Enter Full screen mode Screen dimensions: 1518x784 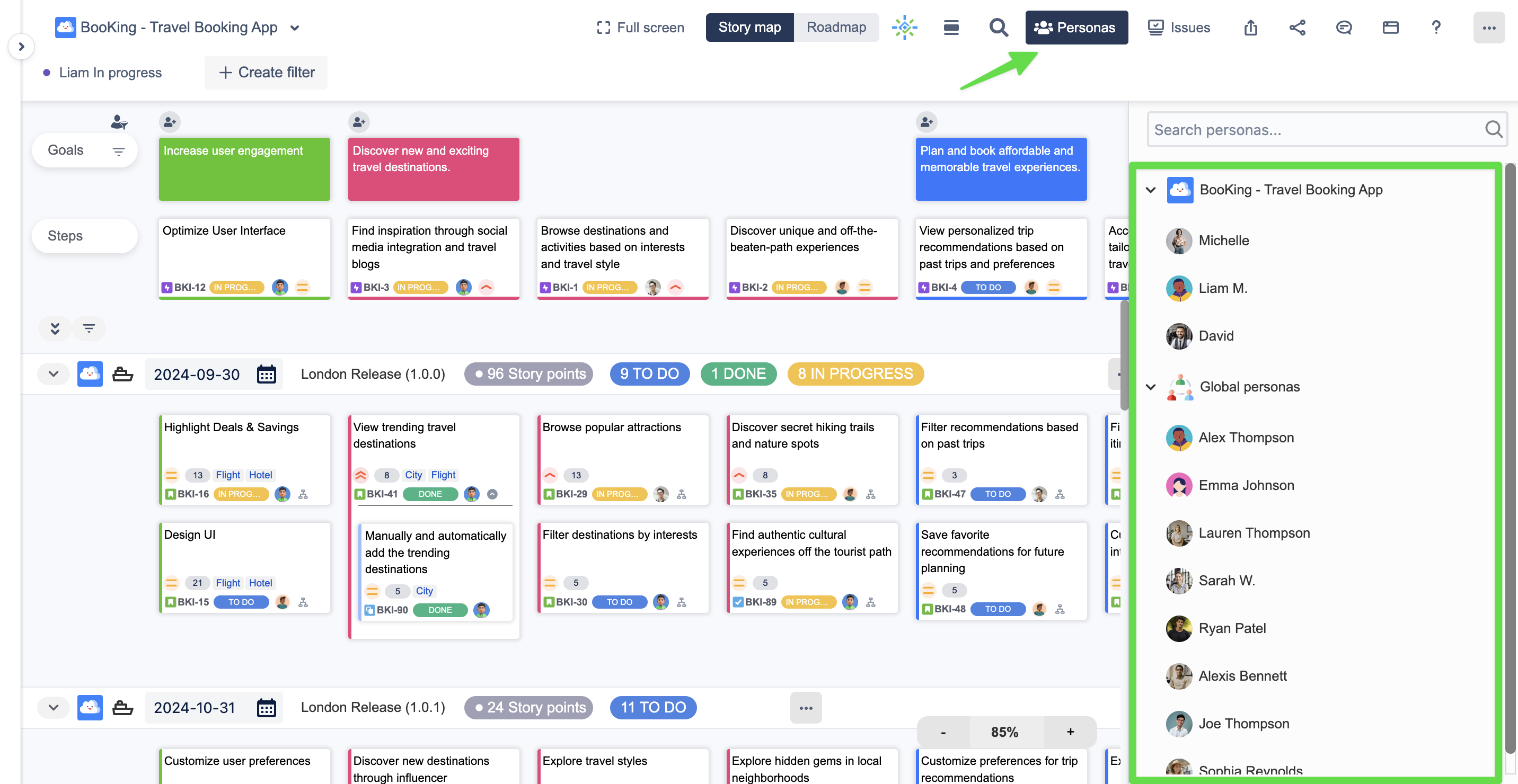click(x=640, y=28)
